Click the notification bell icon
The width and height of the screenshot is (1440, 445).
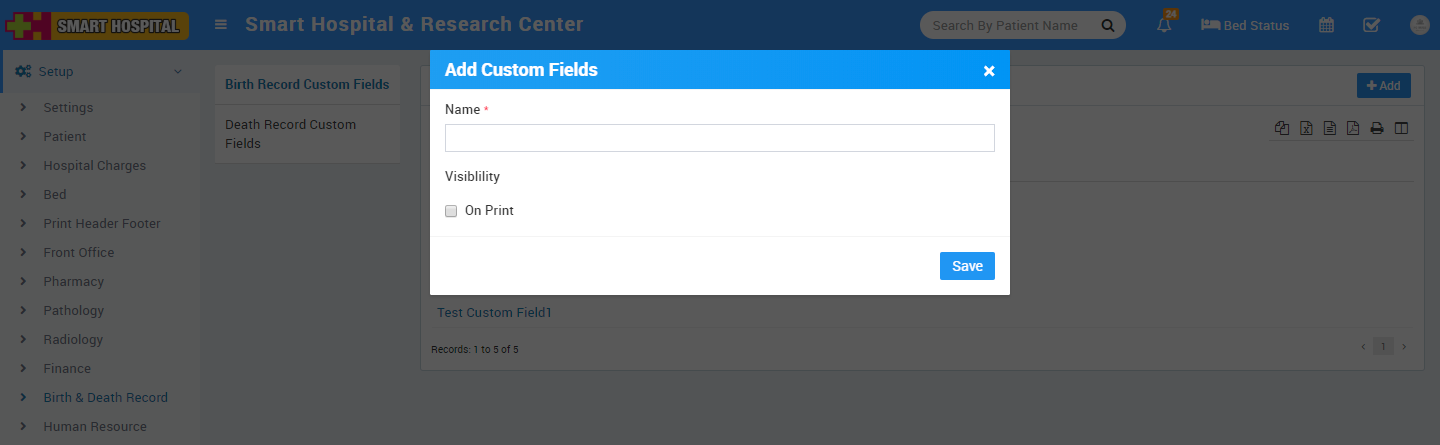[x=1164, y=26]
